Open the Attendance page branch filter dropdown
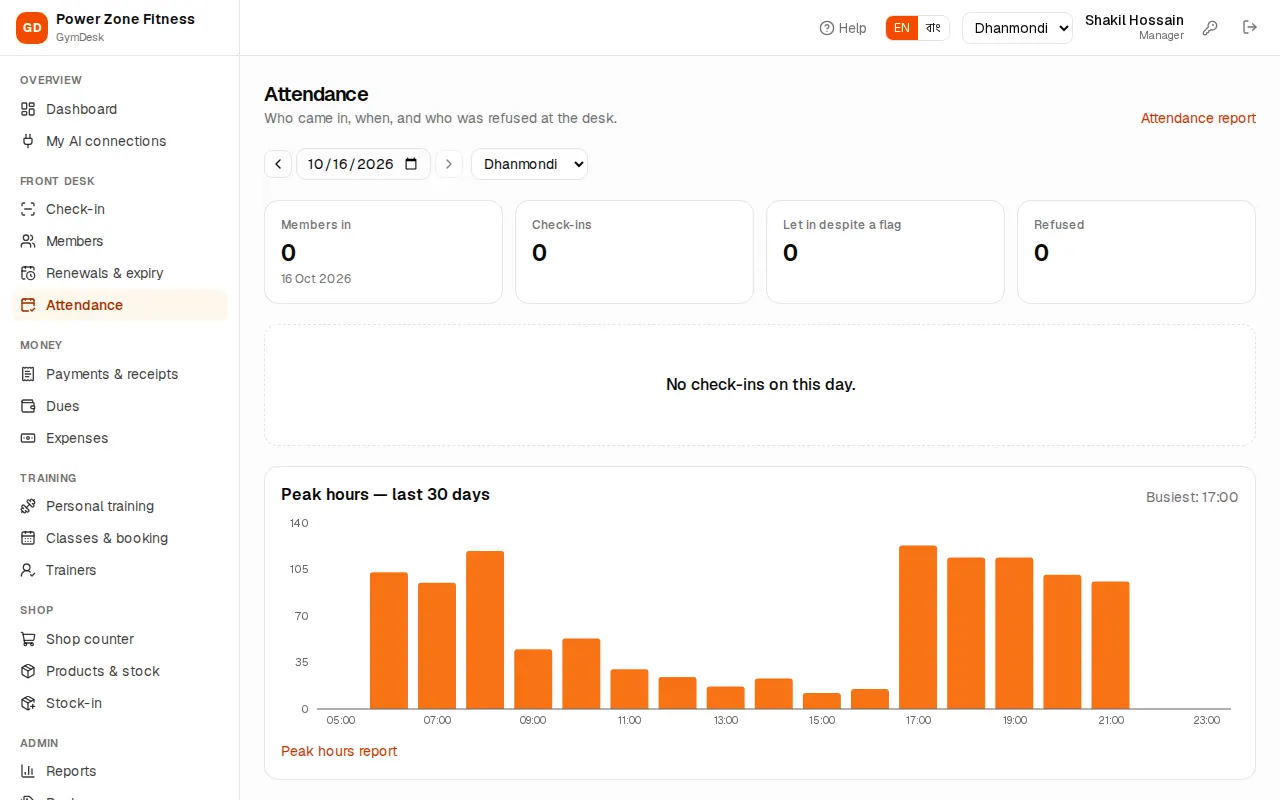This screenshot has width=1280, height=800. [529, 164]
